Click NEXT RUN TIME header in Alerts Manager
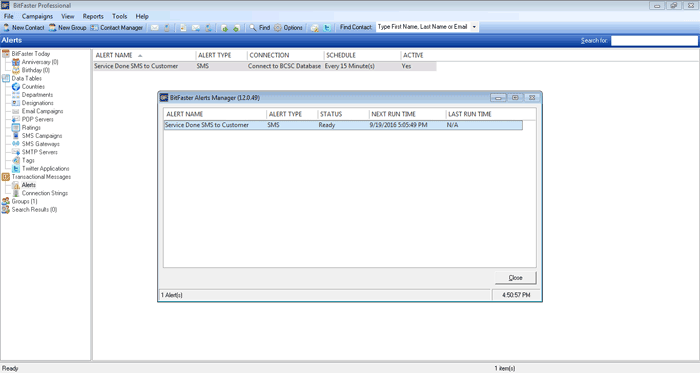Screen dimensions: 700x373 407,114
